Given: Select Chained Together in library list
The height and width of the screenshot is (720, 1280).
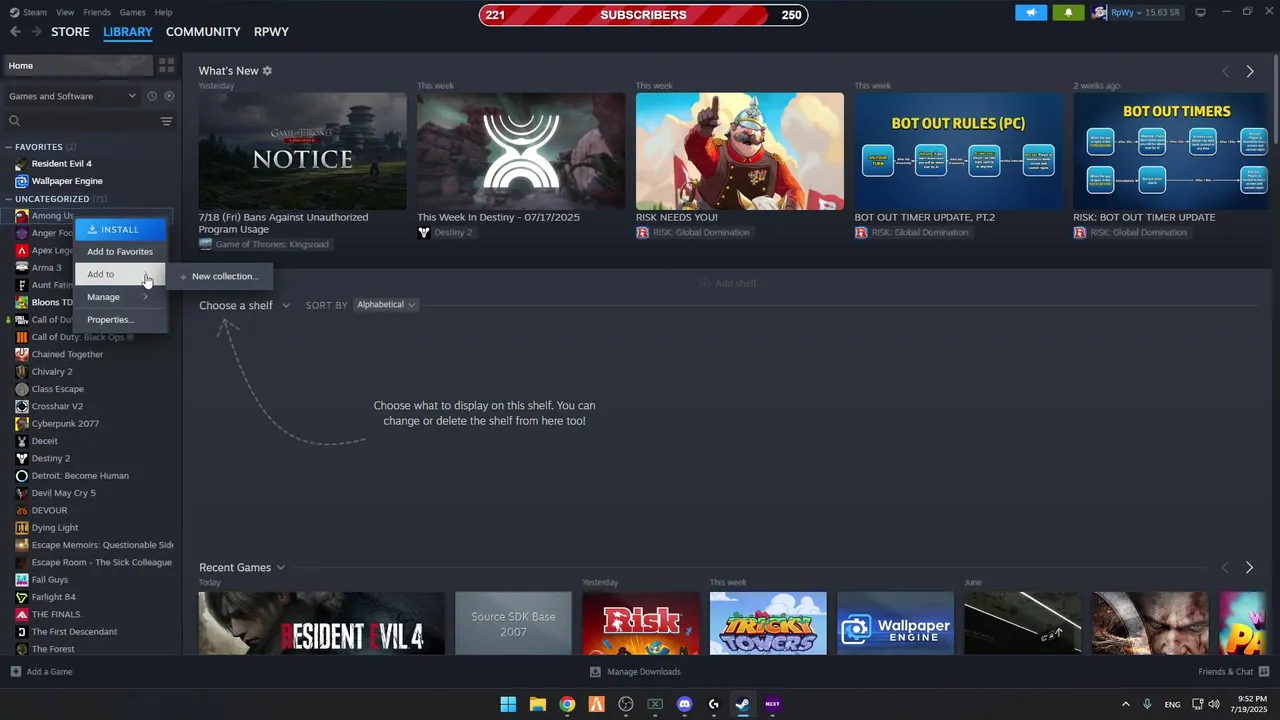Looking at the screenshot, I should [x=67, y=354].
